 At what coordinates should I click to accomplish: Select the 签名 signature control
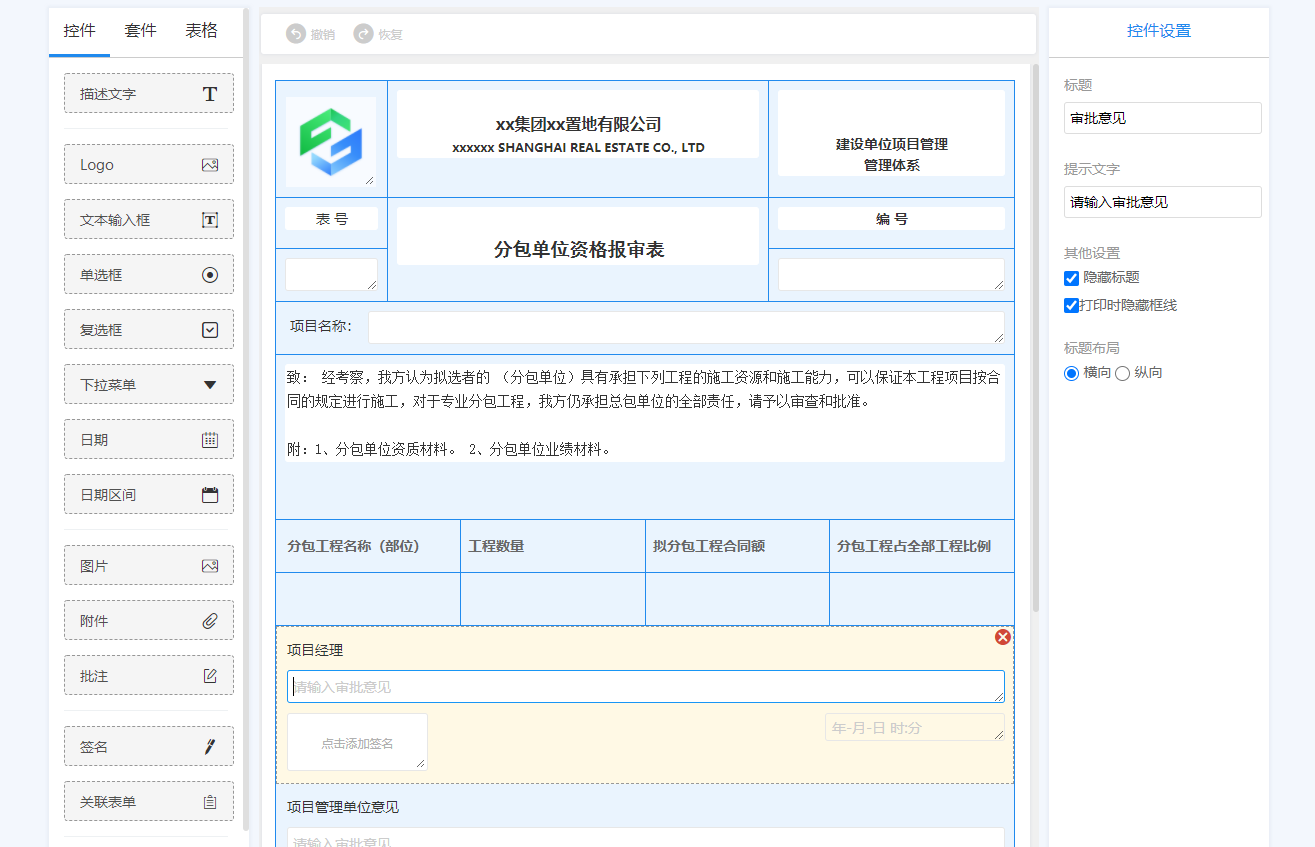(148, 745)
